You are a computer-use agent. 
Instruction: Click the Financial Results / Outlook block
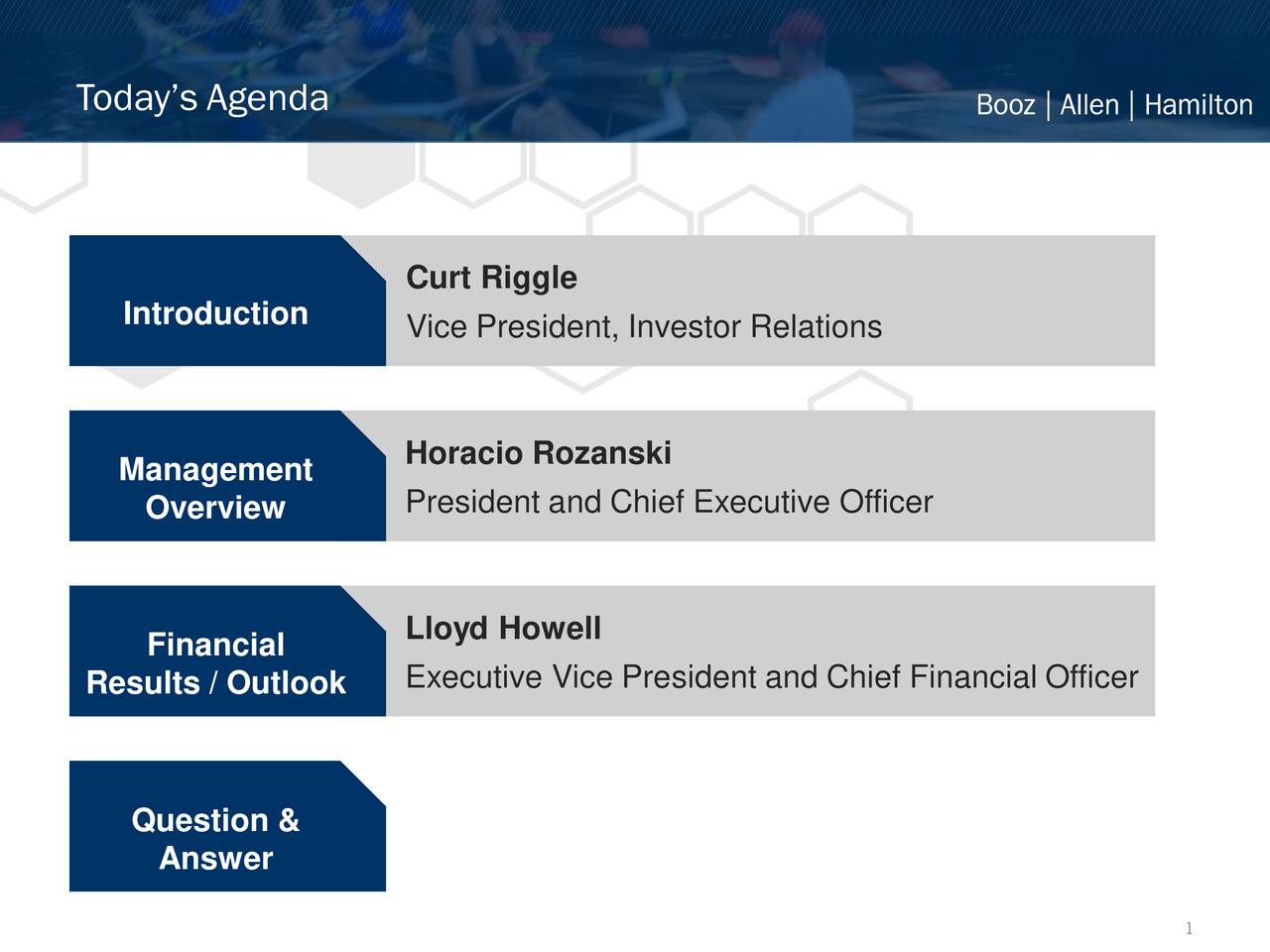click(x=227, y=652)
